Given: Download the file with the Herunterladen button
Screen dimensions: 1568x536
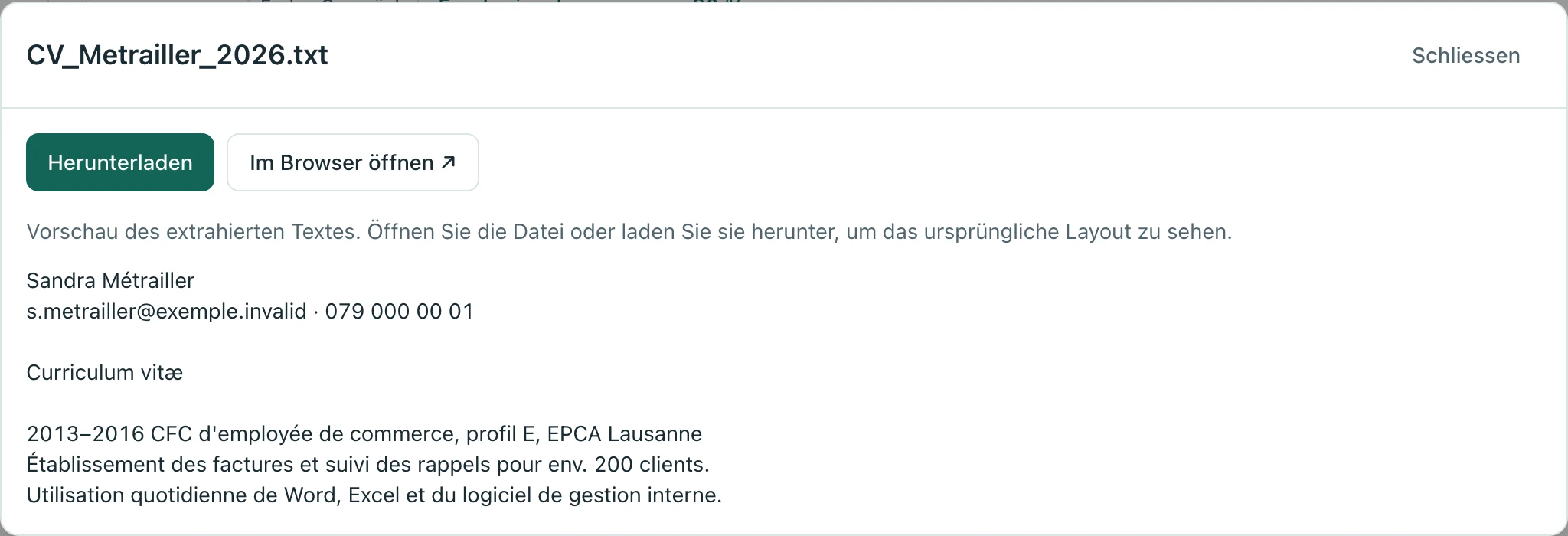Looking at the screenshot, I should (x=120, y=162).
